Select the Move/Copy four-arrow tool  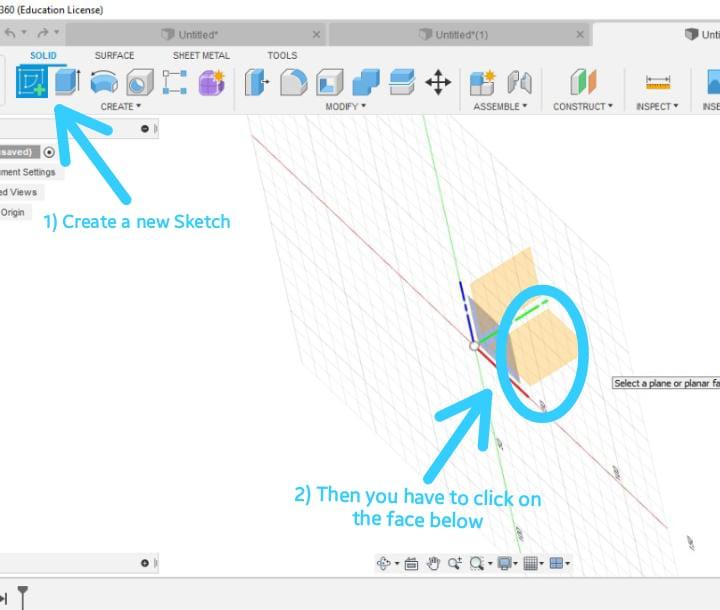click(438, 83)
